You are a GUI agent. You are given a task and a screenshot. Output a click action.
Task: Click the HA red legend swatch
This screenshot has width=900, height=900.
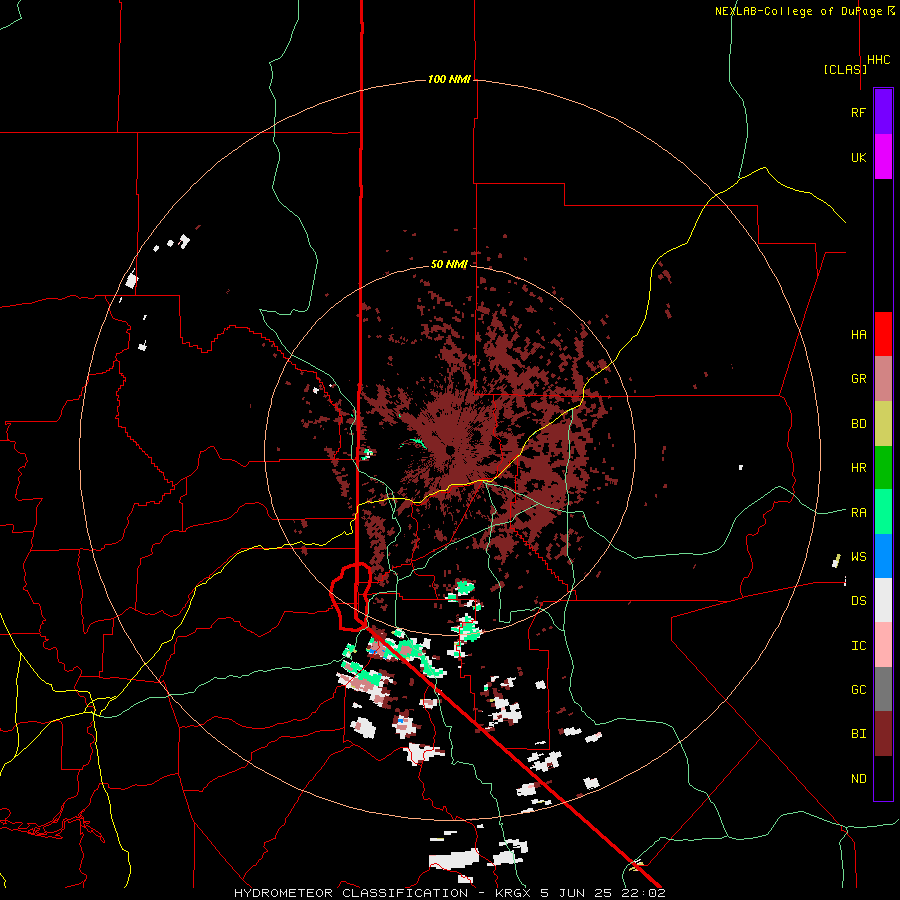(883, 334)
